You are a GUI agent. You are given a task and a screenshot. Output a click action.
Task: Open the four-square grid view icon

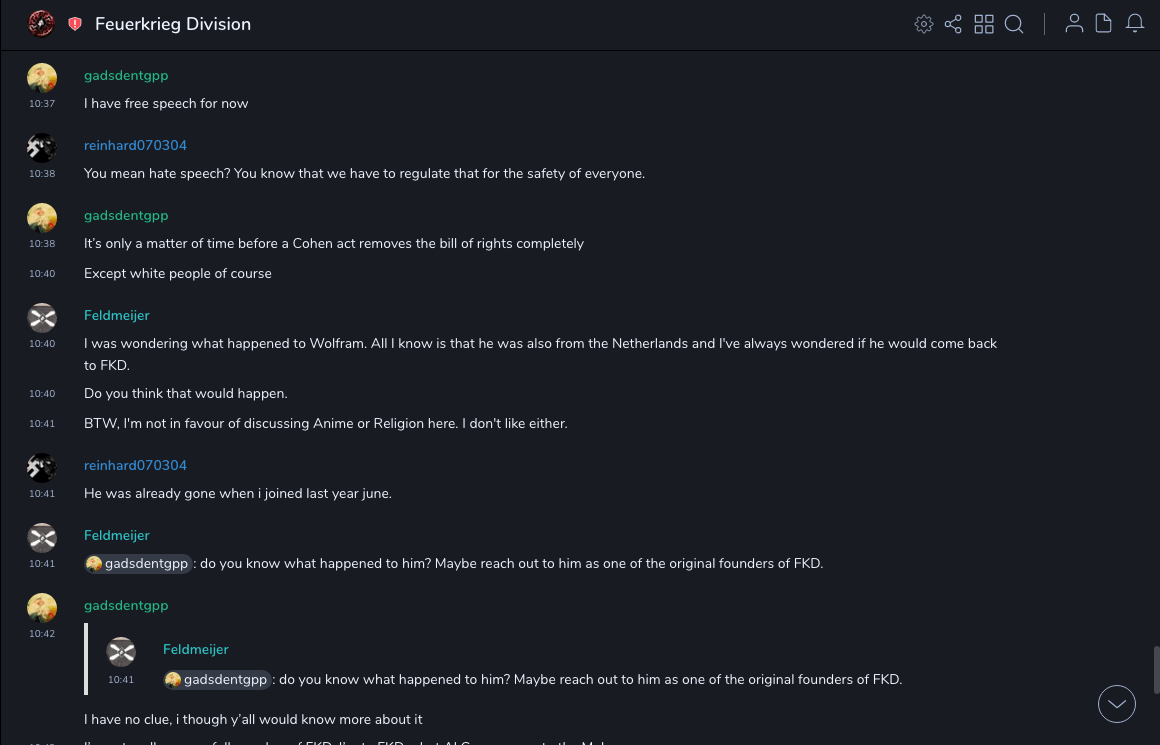pos(984,24)
